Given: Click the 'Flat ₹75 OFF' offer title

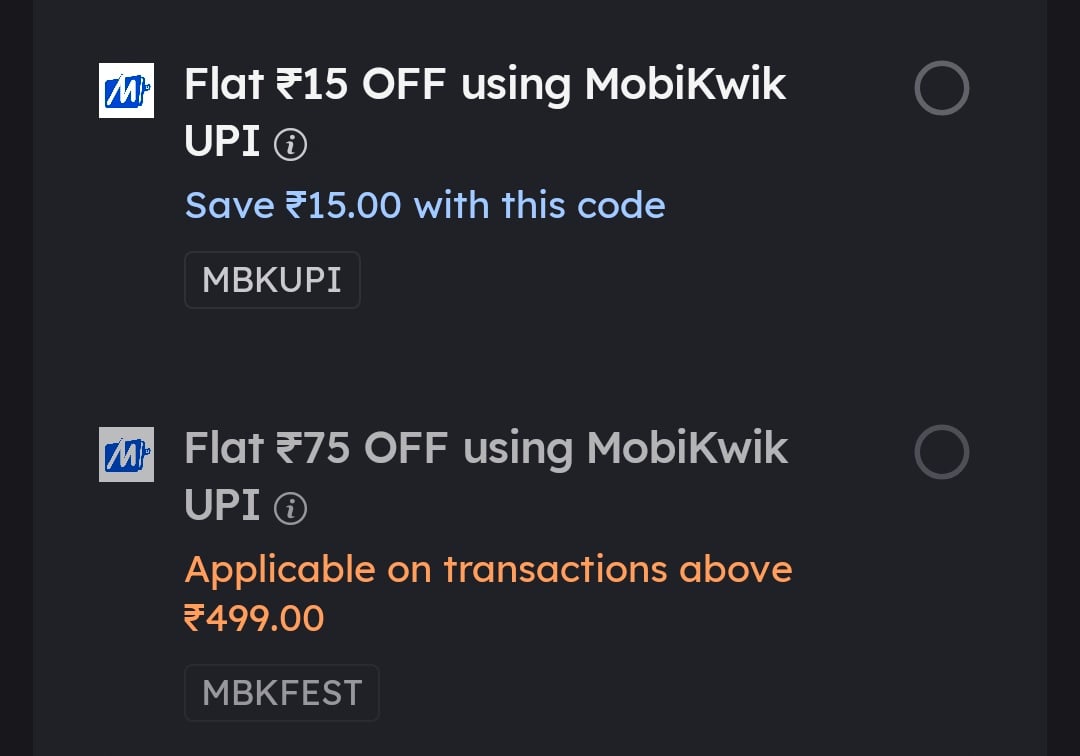Looking at the screenshot, I should pyautogui.click(x=316, y=448).
